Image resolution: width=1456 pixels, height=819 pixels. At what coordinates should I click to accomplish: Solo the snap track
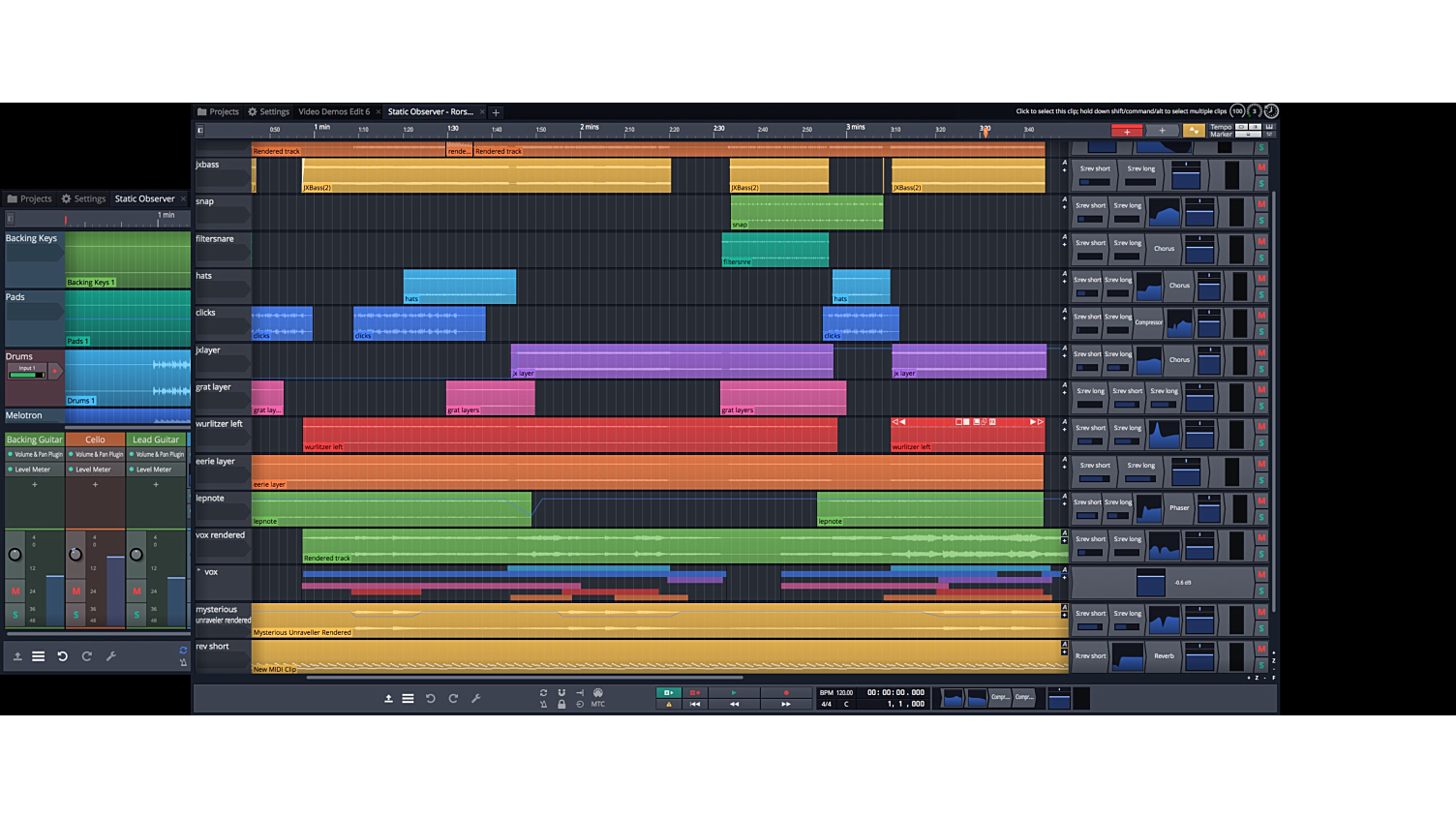[1261, 221]
